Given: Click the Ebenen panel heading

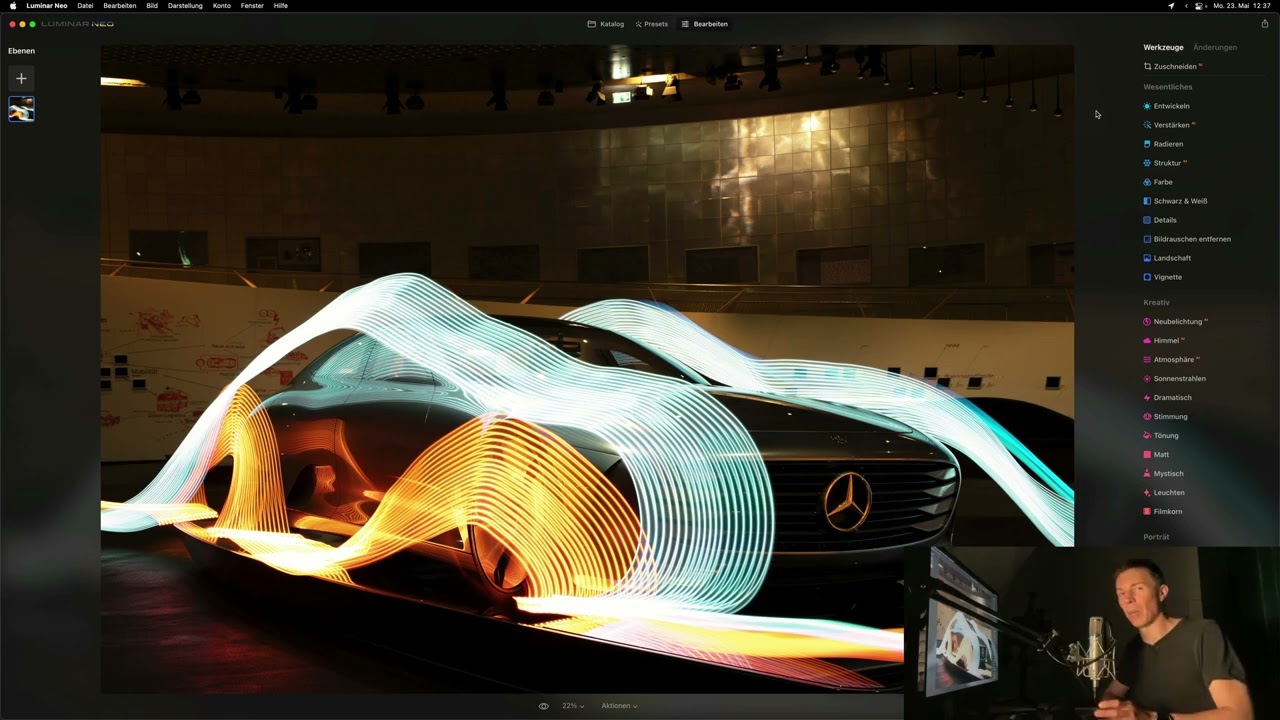Looking at the screenshot, I should point(21,51).
